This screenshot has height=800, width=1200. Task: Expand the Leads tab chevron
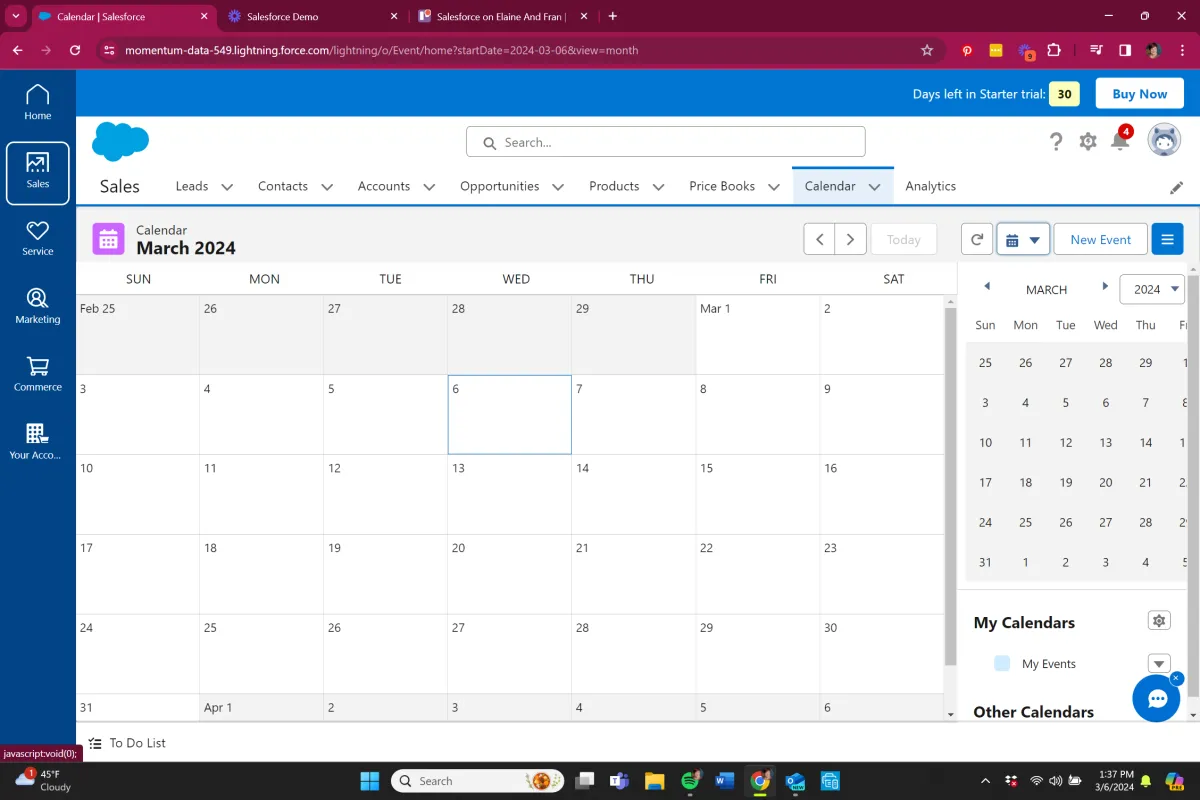click(x=227, y=187)
